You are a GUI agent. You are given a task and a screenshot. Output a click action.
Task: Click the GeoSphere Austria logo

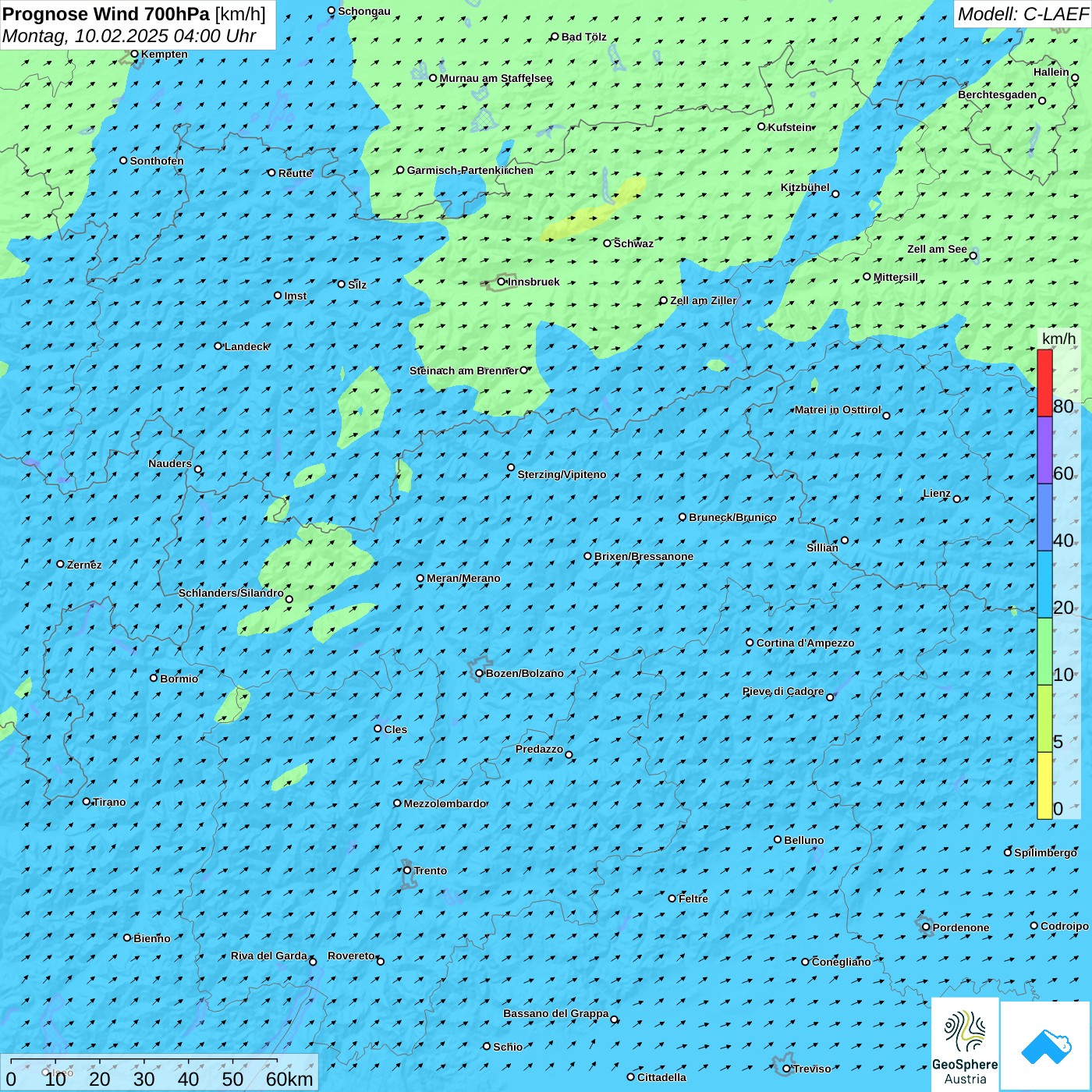click(965, 1044)
